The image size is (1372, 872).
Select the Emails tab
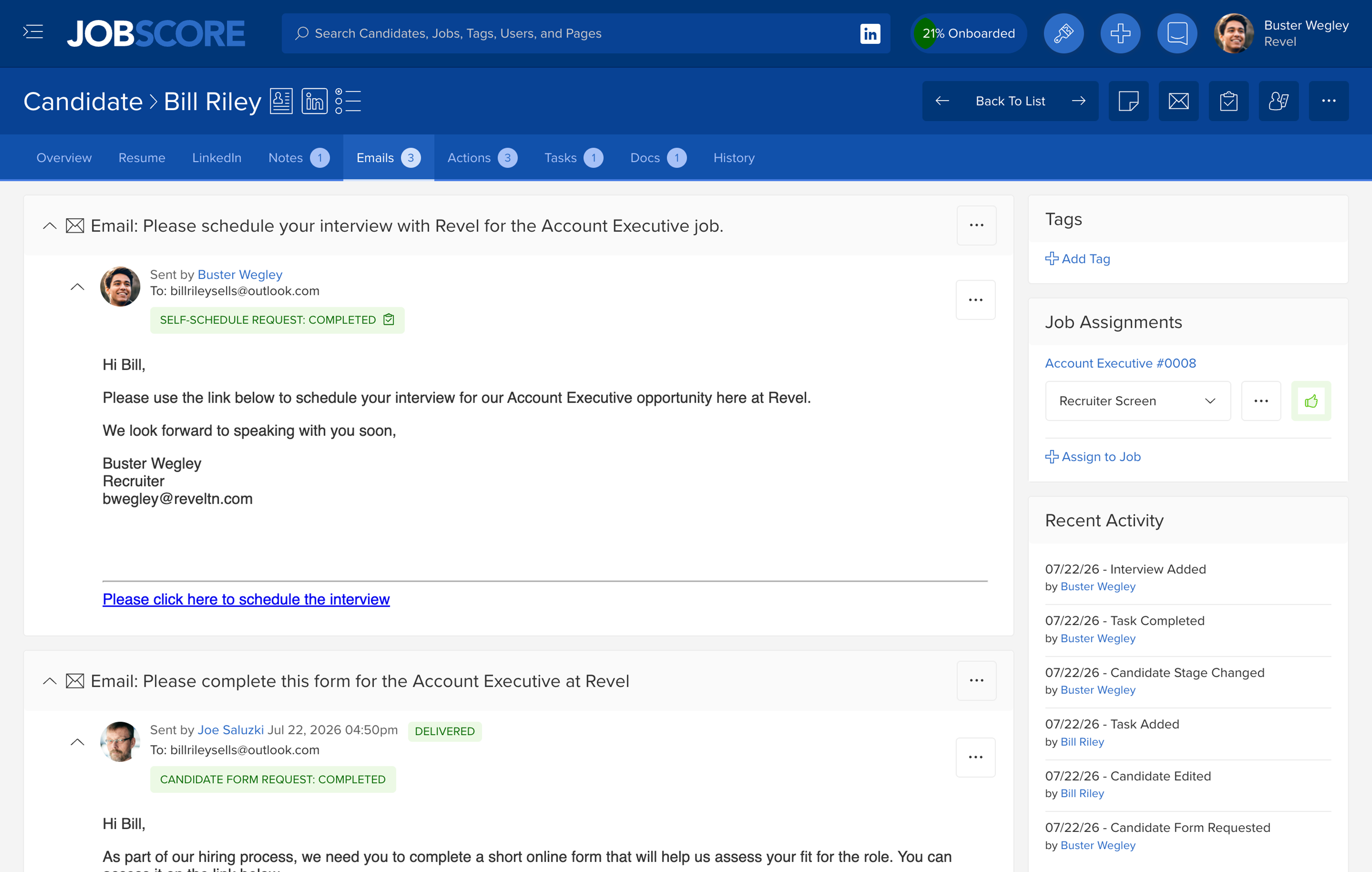pos(389,158)
